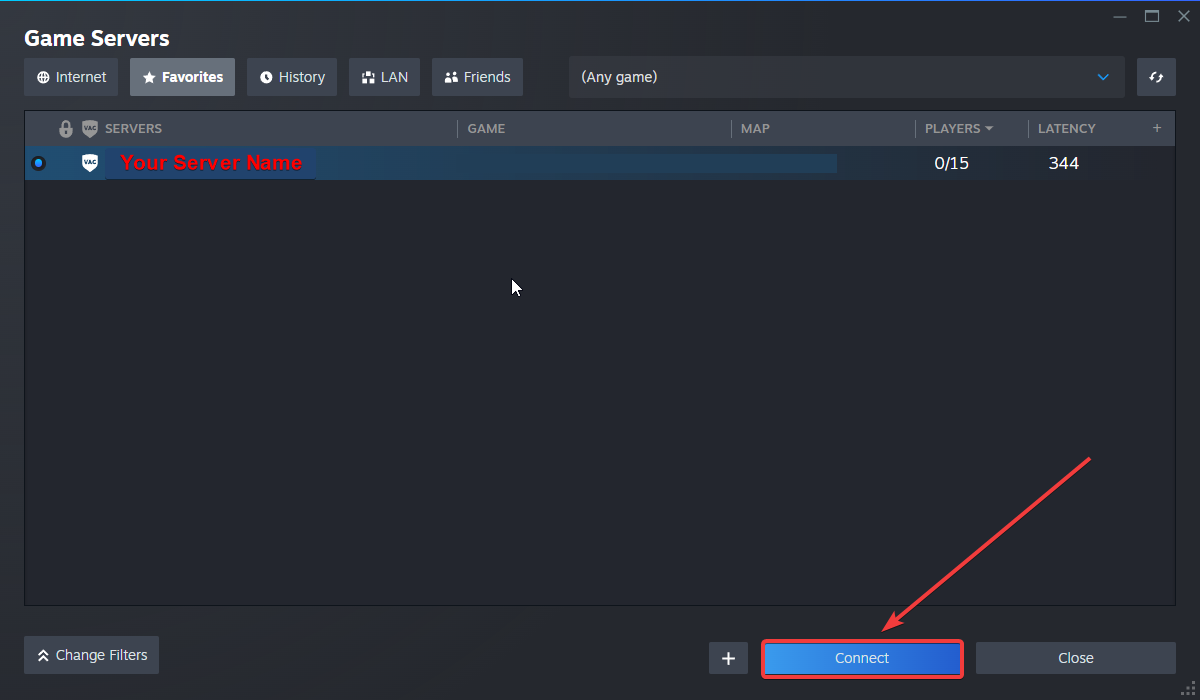Click the window resize grip in the corner

[1189, 689]
